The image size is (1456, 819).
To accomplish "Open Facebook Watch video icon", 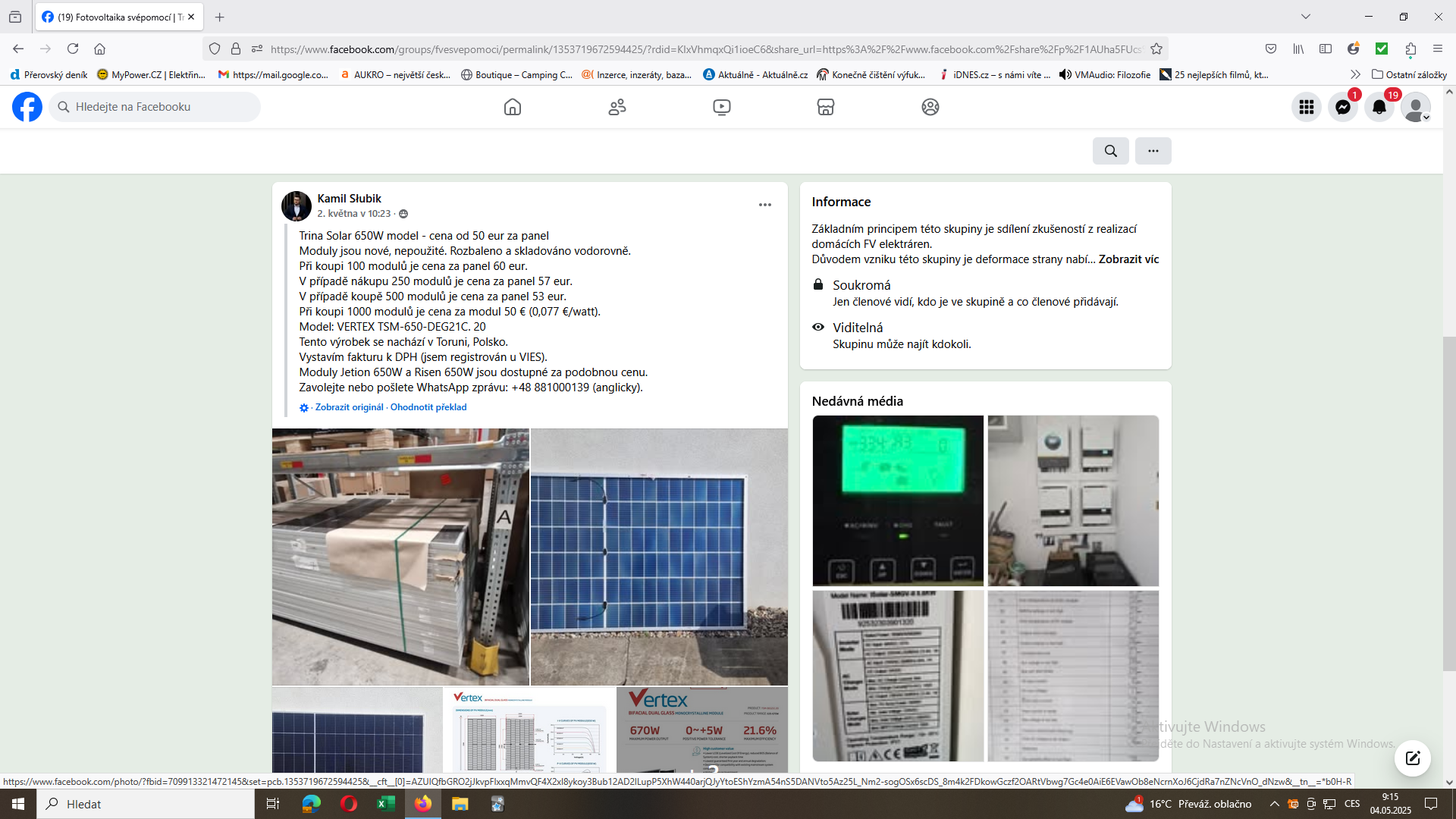I will [721, 107].
